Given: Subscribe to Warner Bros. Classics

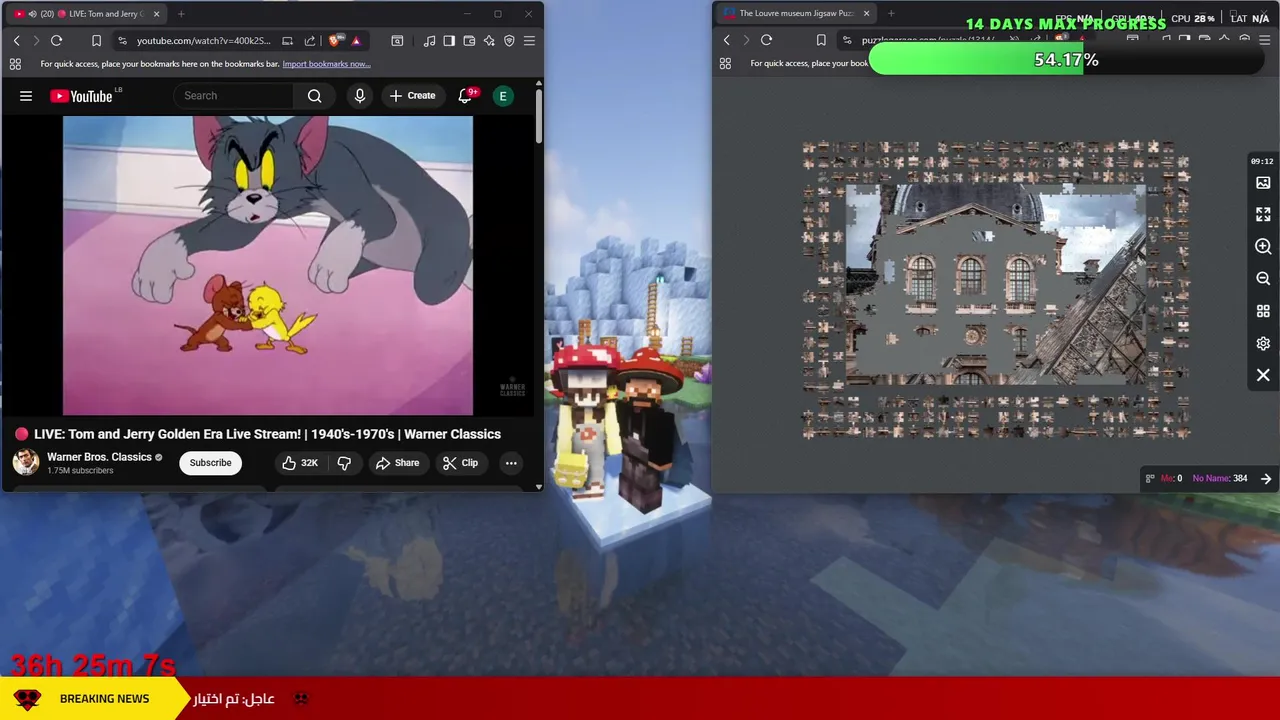Looking at the screenshot, I should click(210, 463).
